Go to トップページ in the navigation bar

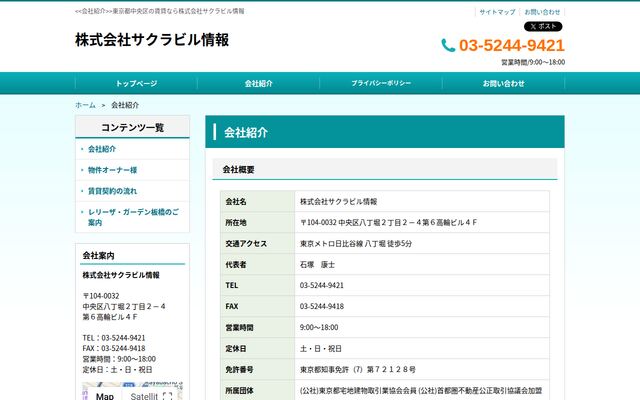pos(136,83)
